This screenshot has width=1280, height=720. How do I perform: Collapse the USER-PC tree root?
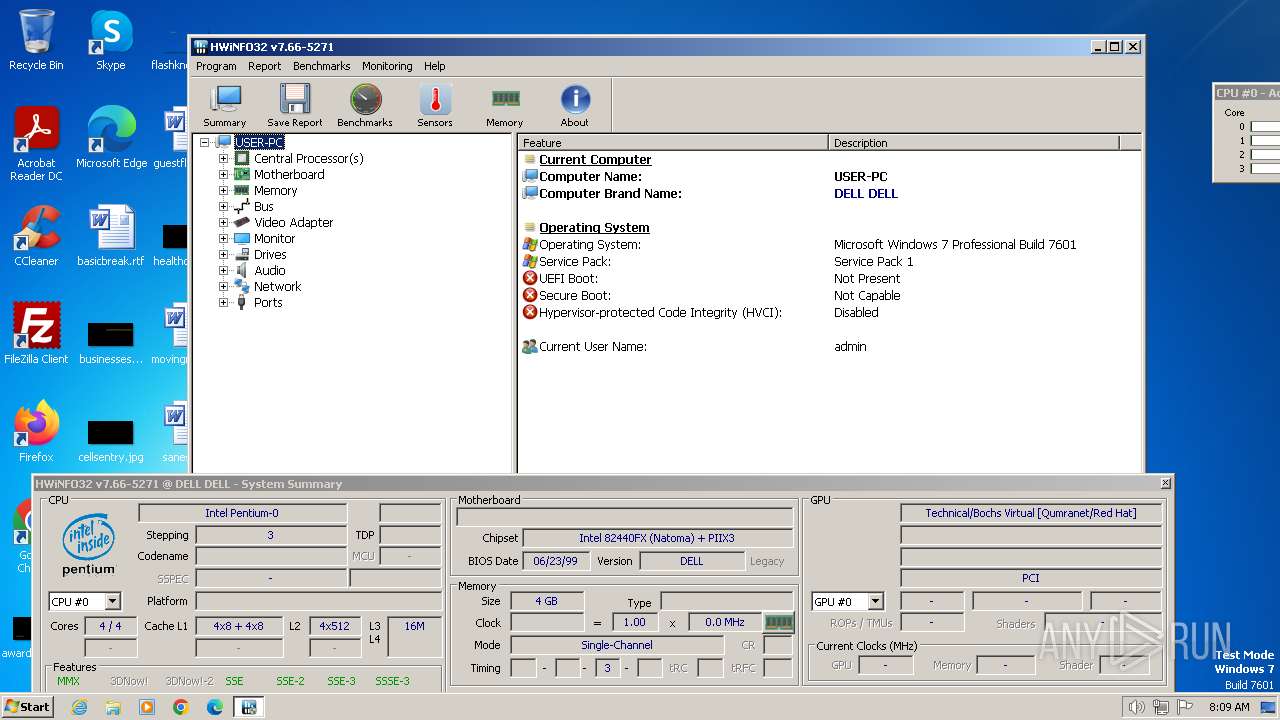[x=205, y=142]
